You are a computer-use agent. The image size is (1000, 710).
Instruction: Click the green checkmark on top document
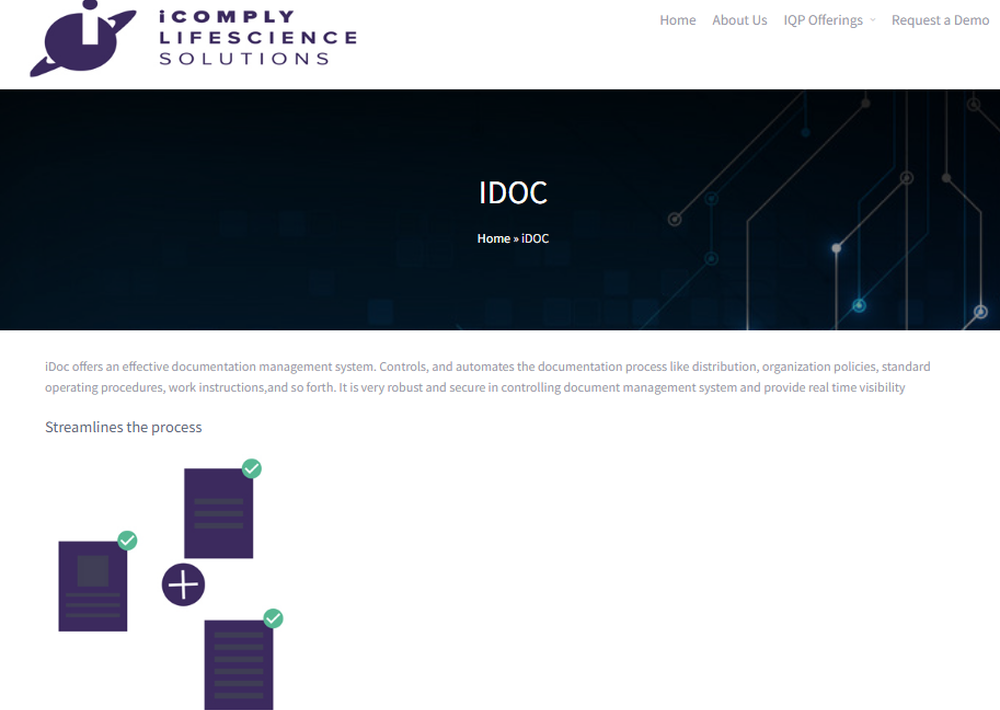(252, 468)
